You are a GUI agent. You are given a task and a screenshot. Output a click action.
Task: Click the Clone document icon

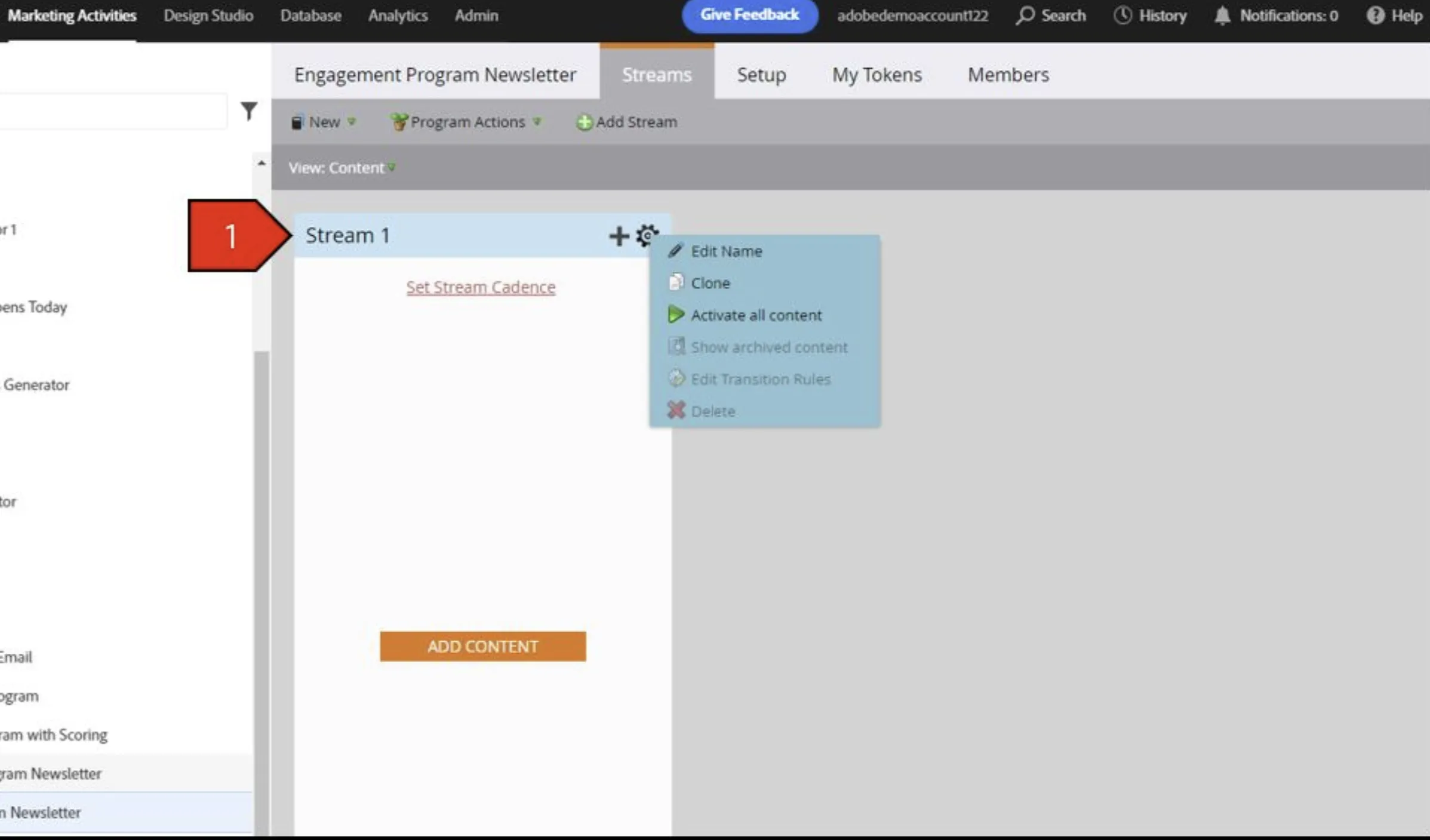pyautogui.click(x=676, y=282)
